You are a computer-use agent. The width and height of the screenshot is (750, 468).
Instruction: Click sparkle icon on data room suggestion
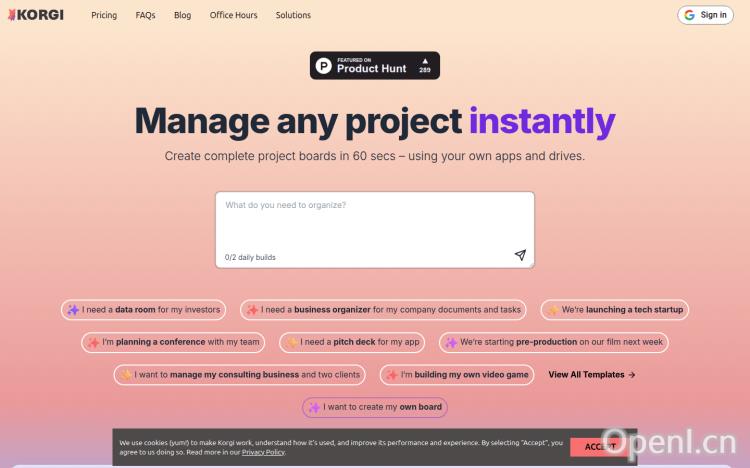[73, 310]
